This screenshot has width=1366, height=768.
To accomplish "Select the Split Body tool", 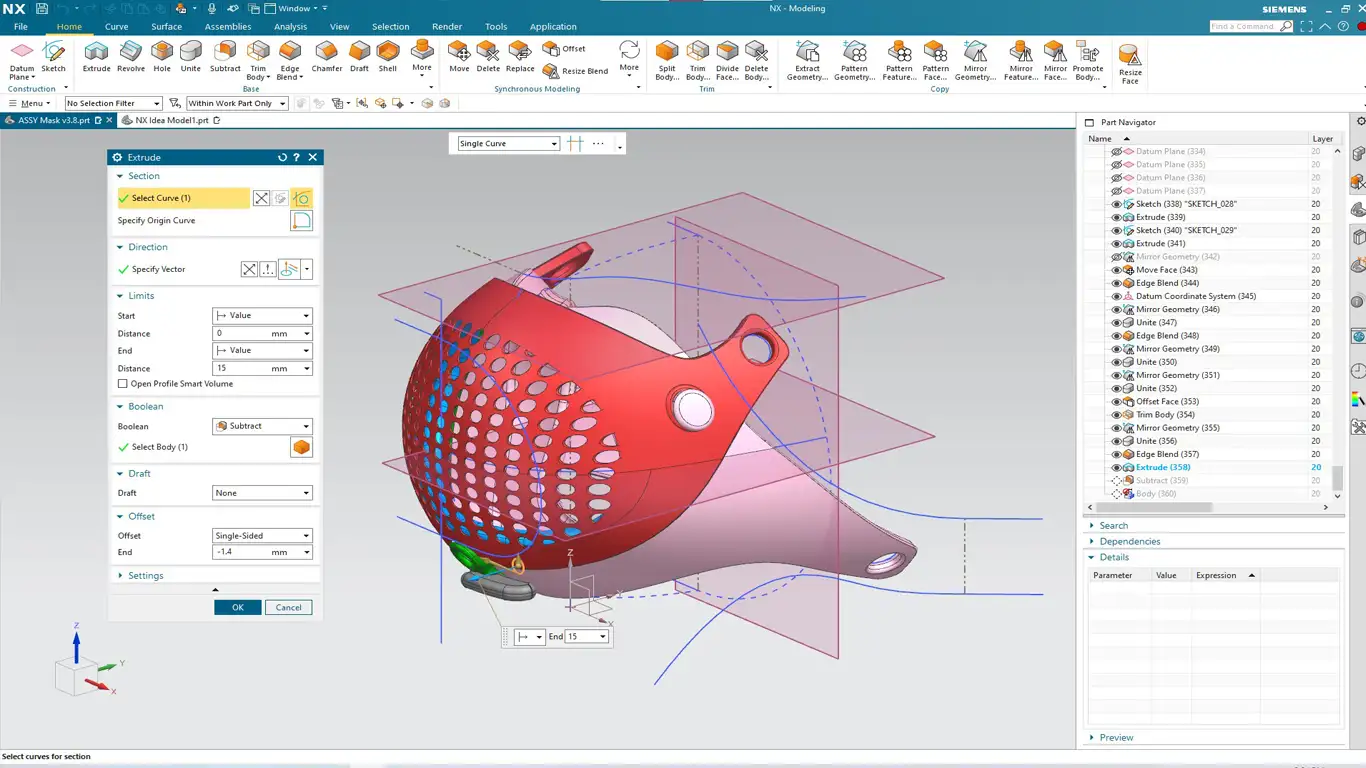I will [x=667, y=60].
